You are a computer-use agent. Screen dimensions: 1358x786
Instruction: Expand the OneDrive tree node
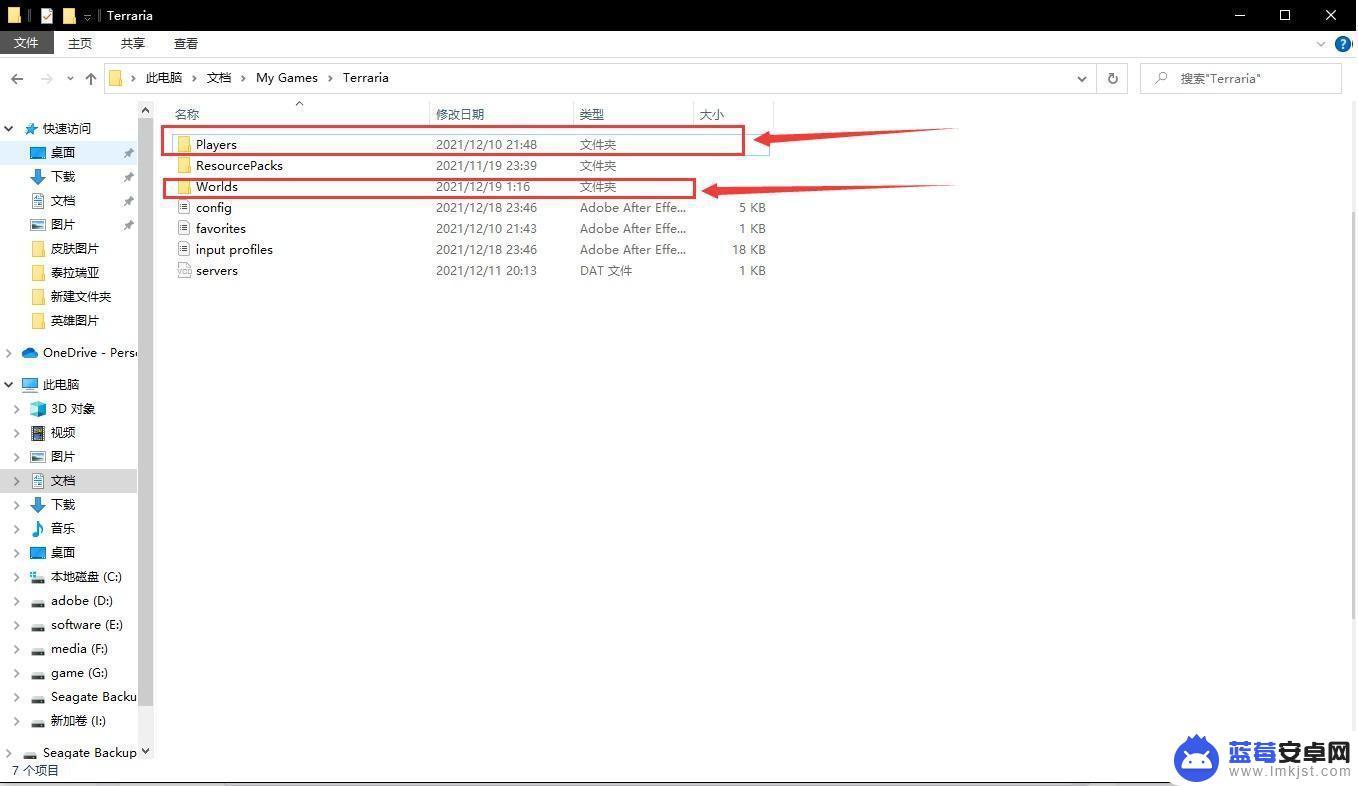point(9,352)
